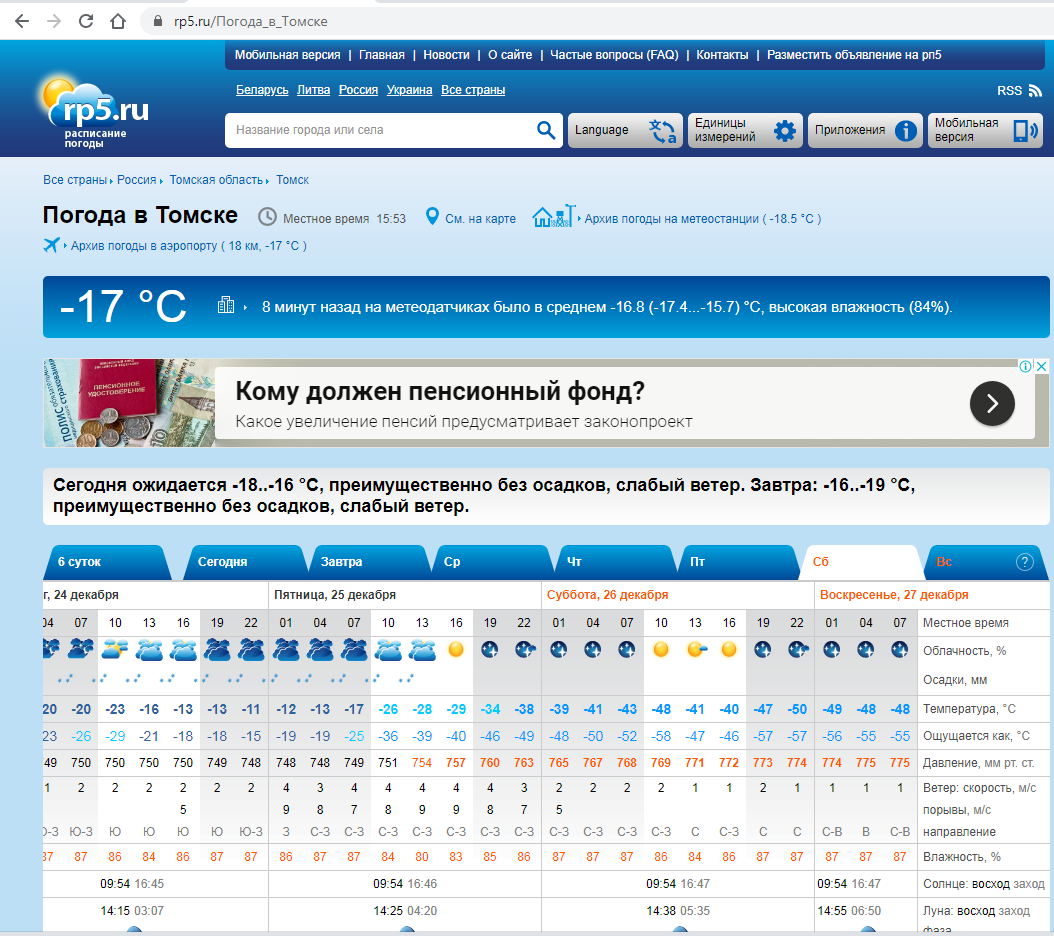Open the RSS feed icon
This screenshot has height=936, width=1054.
(1035, 91)
